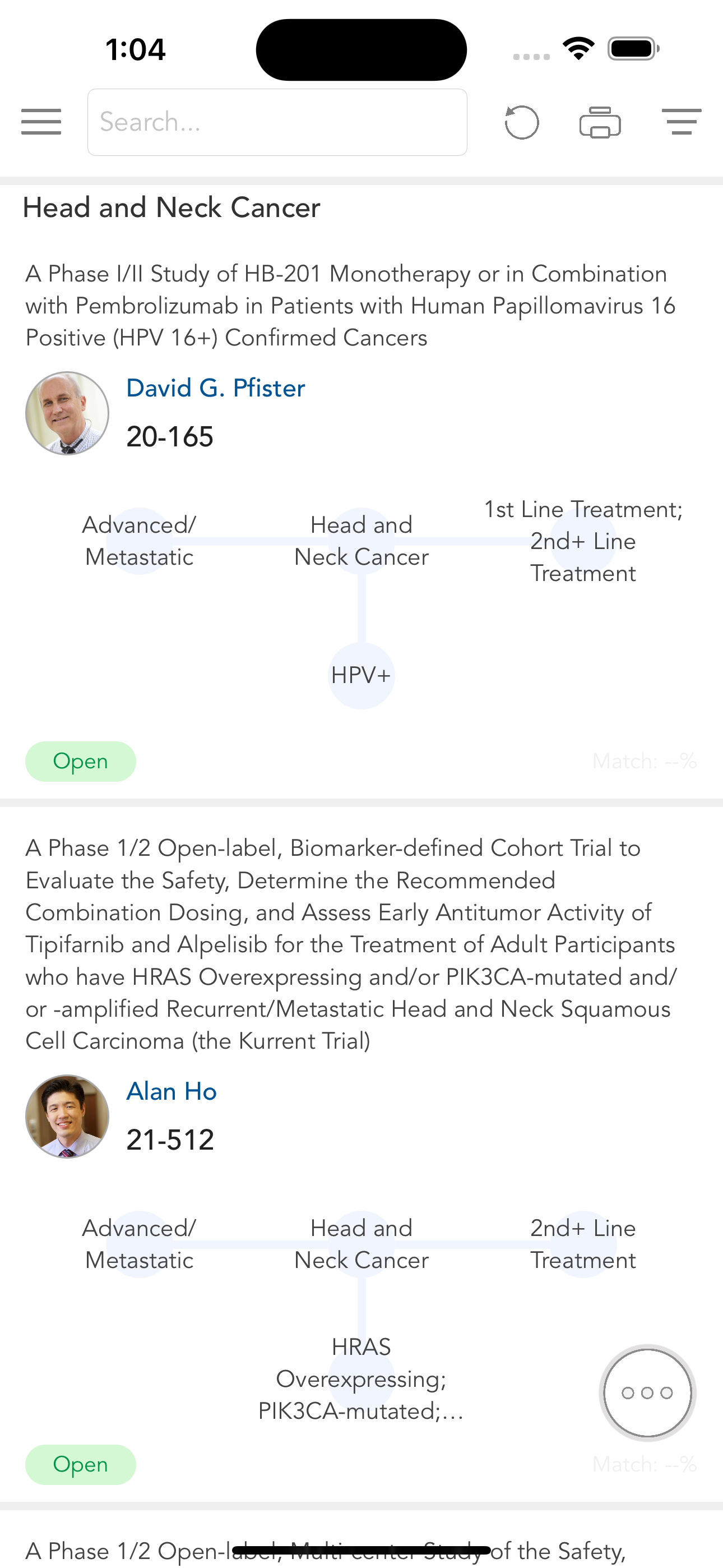This screenshot has width=723, height=1568.
Task: Open Alan Ho's profile link
Action: click(x=172, y=1091)
